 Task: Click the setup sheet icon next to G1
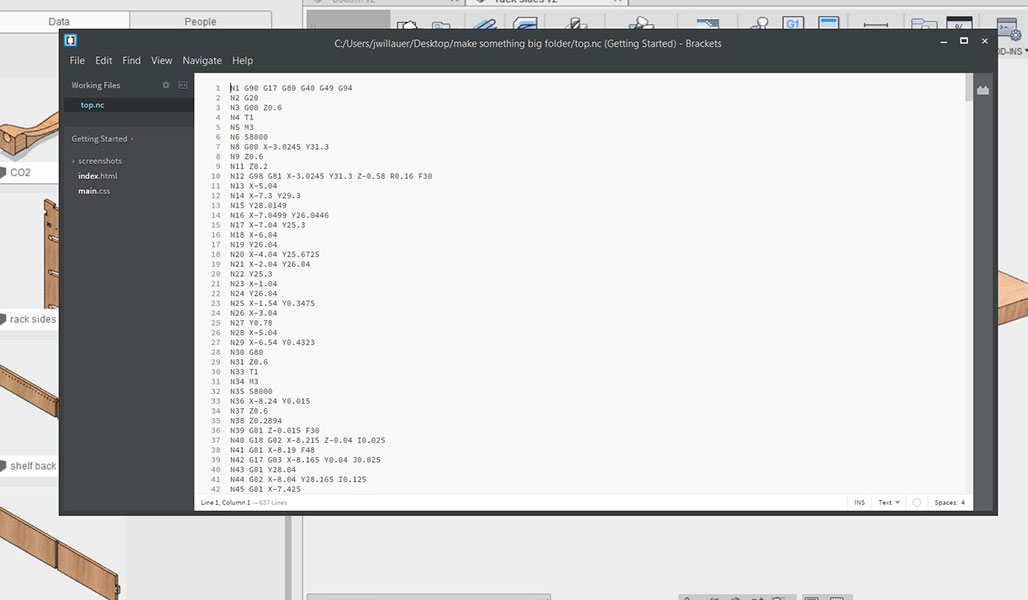click(x=829, y=24)
